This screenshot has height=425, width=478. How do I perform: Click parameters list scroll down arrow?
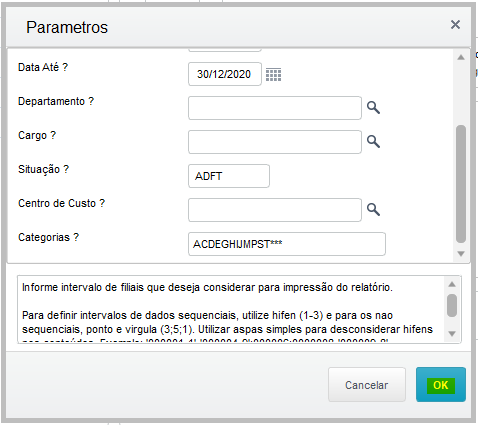coord(461,254)
